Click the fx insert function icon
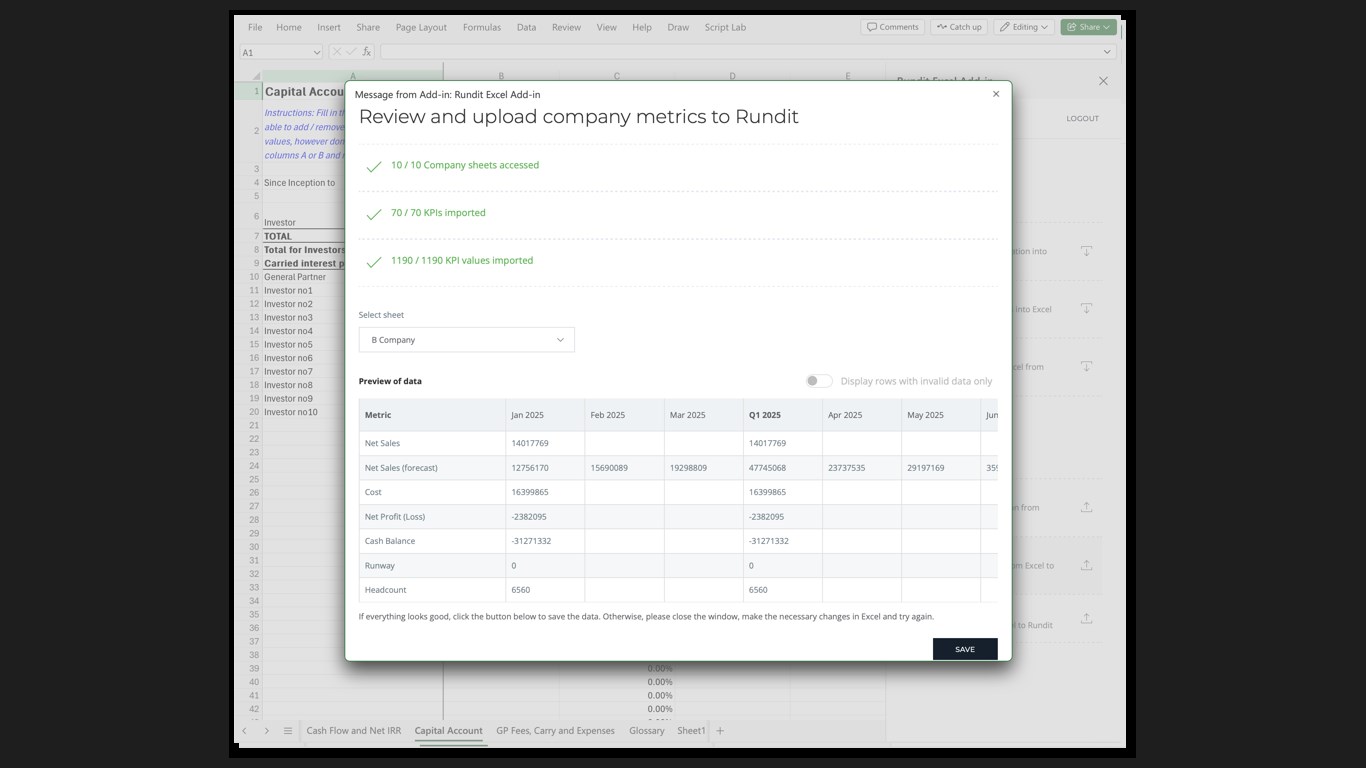This screenshot has height=768, width=1366. click(x=367, y=52)
